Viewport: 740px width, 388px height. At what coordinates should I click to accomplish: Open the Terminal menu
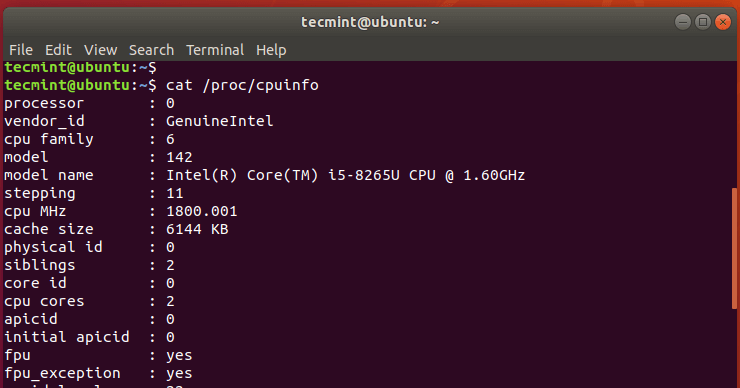click(x=215, y=50)
